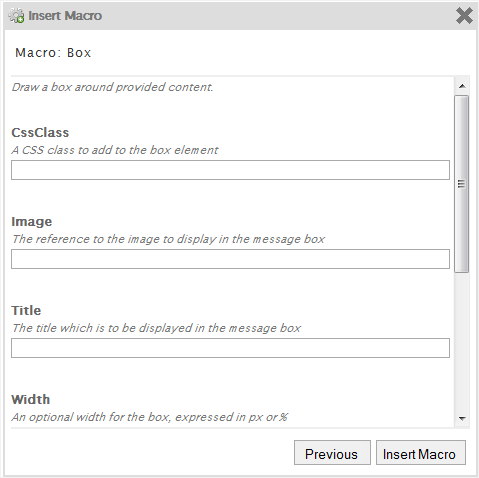Close the Insert Macro dialog

[x=464, y=16]
